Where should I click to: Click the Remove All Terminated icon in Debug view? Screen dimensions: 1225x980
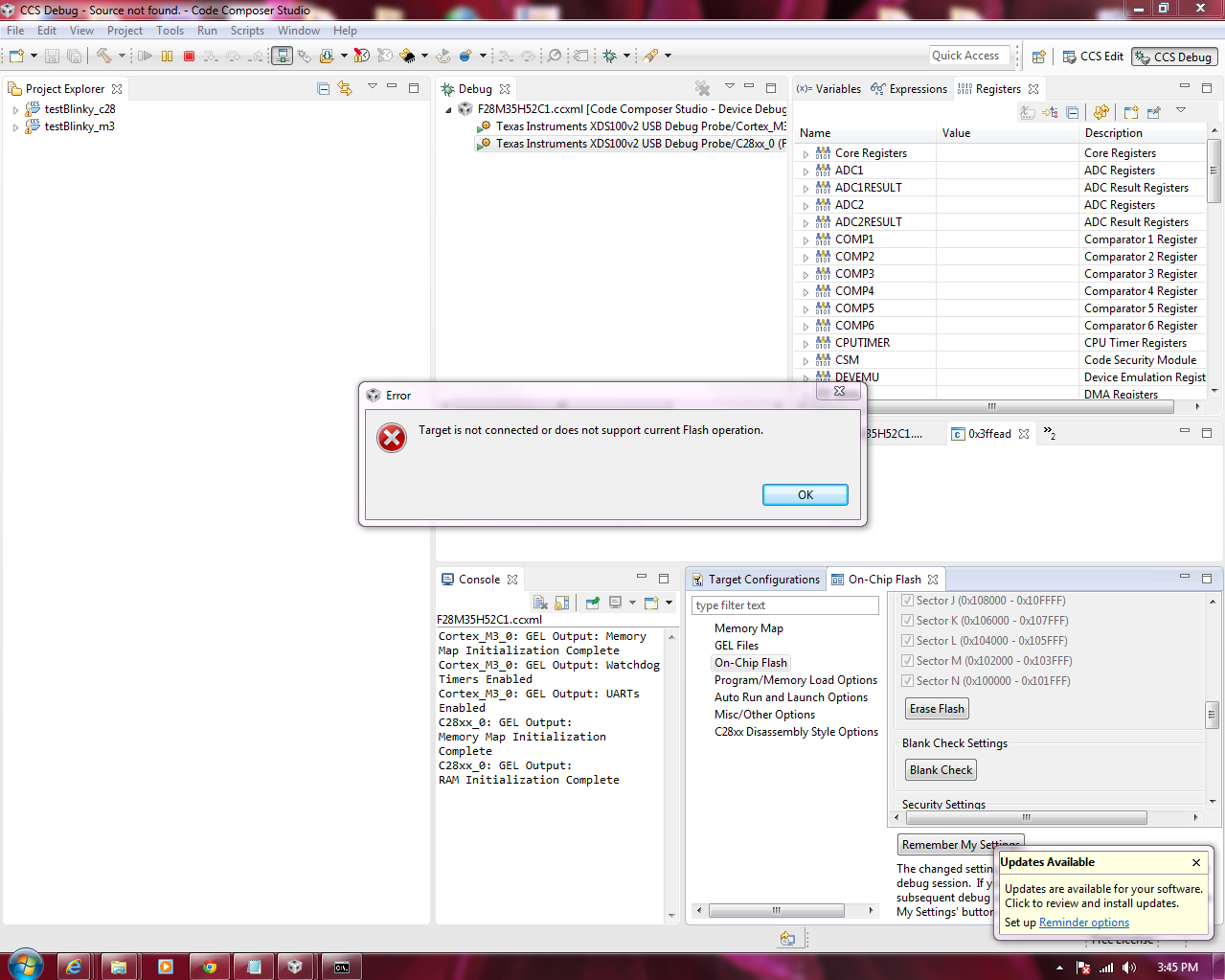point(702,88)
